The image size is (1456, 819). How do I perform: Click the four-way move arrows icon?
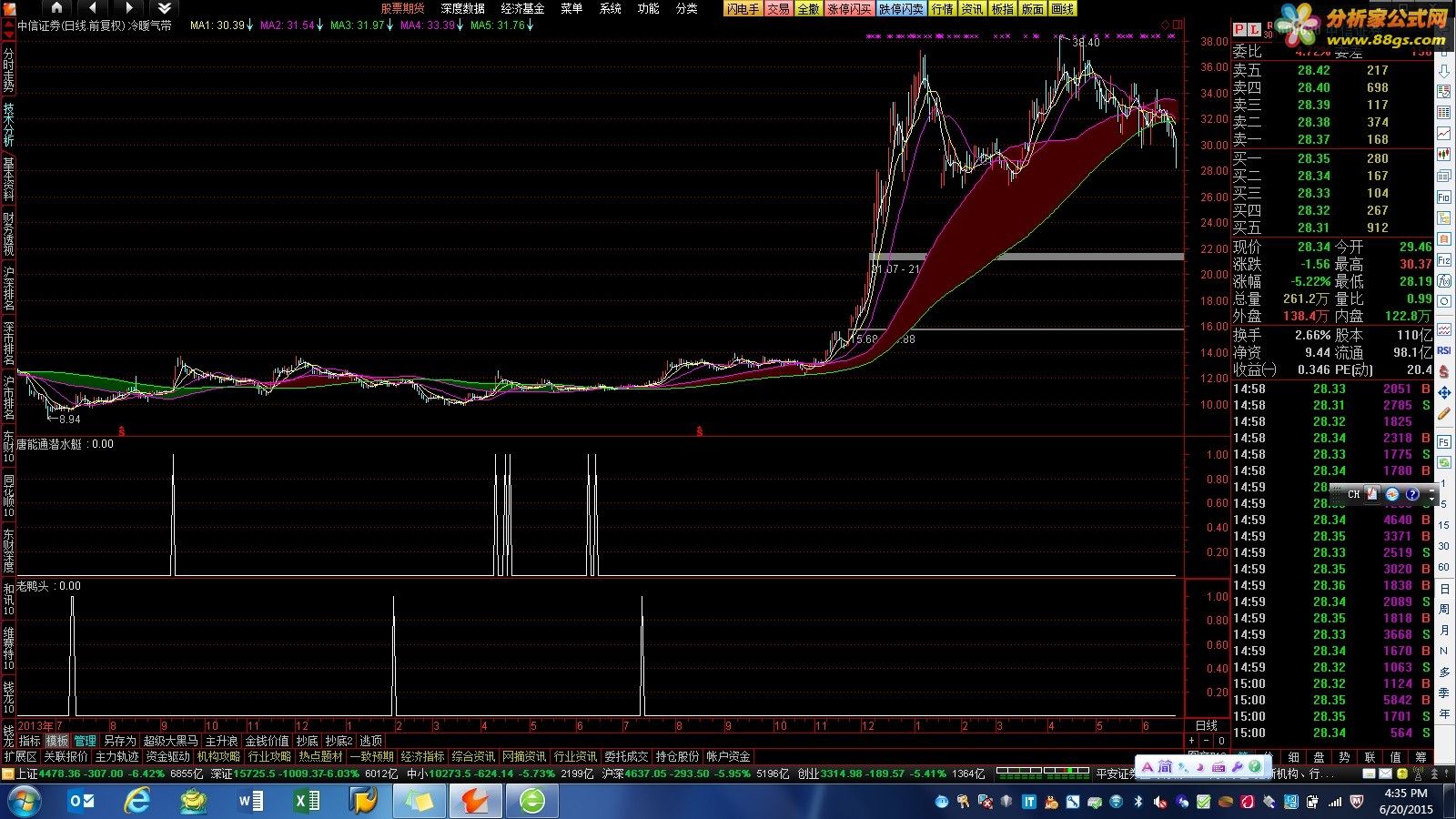click(1444, 392)
